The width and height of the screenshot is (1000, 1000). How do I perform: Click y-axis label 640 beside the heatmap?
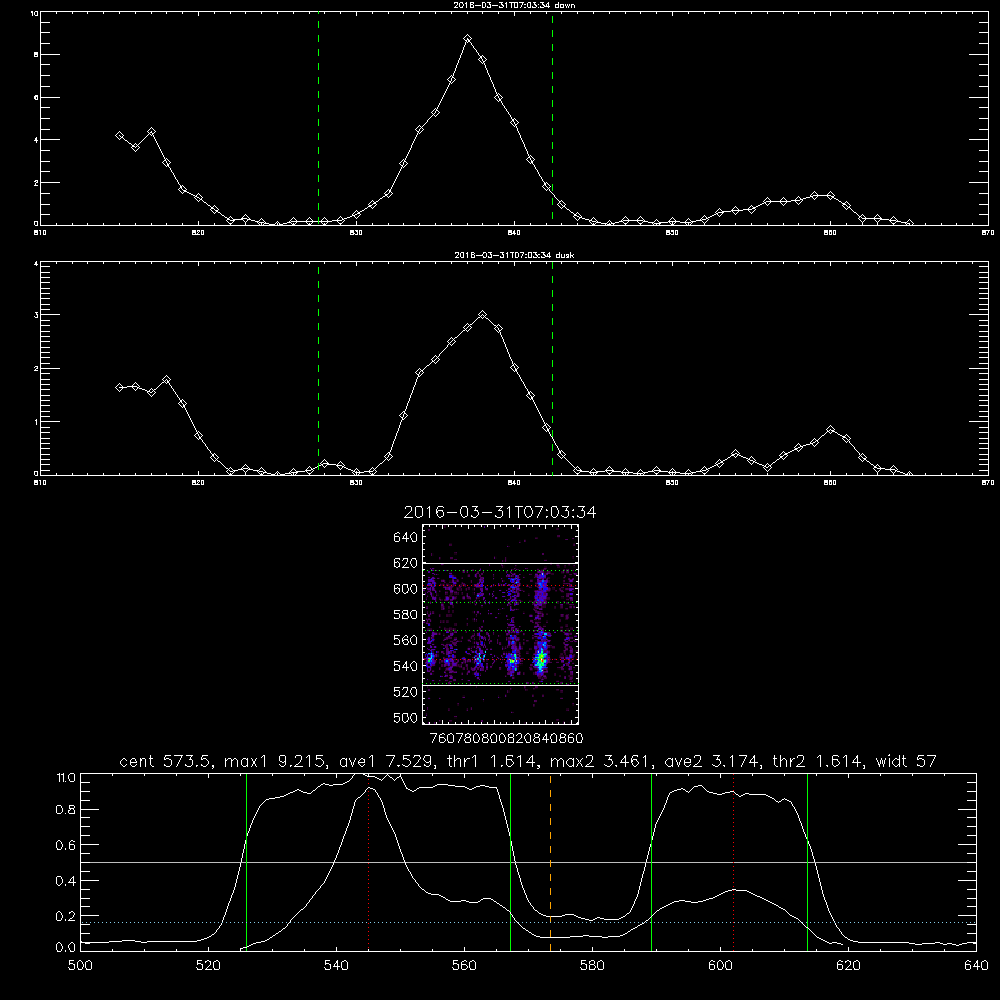click(406, 538)
